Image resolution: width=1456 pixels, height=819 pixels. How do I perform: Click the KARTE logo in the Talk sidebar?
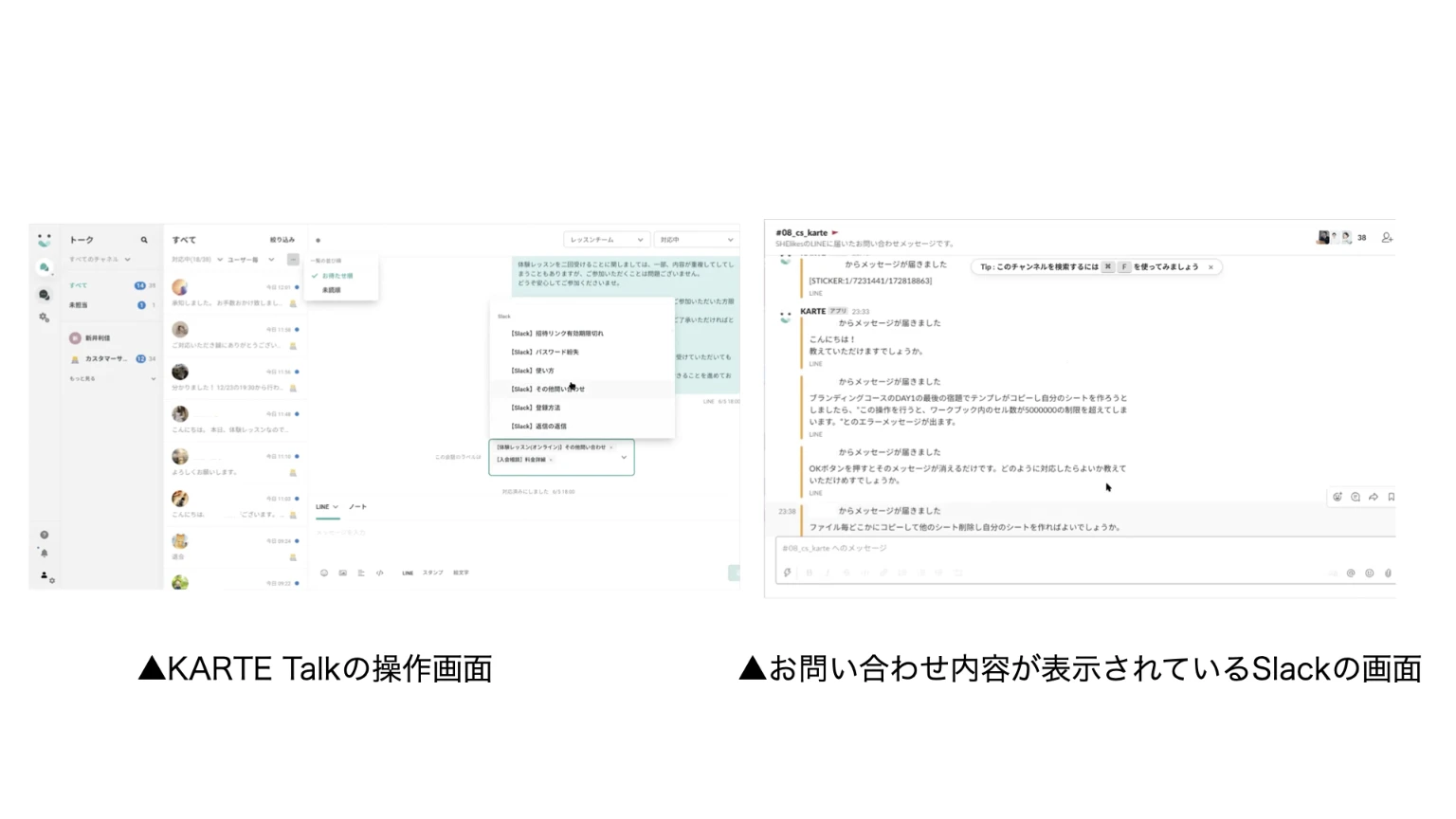44,241
